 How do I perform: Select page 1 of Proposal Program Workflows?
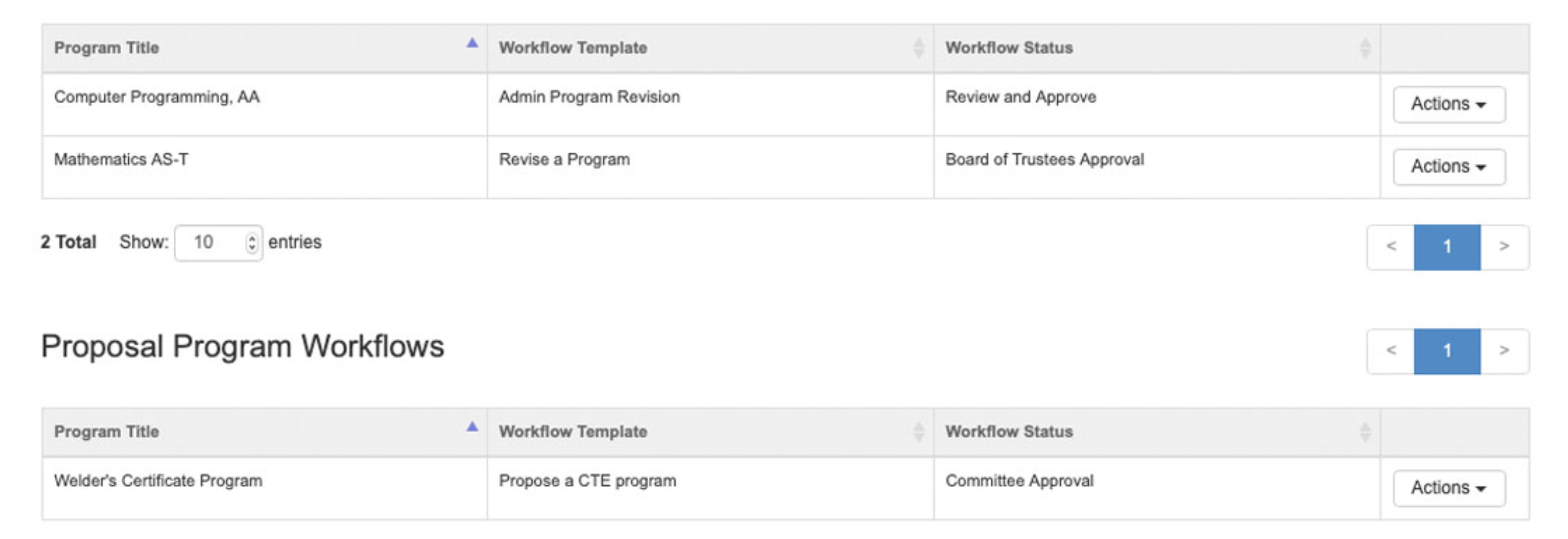1447,351
